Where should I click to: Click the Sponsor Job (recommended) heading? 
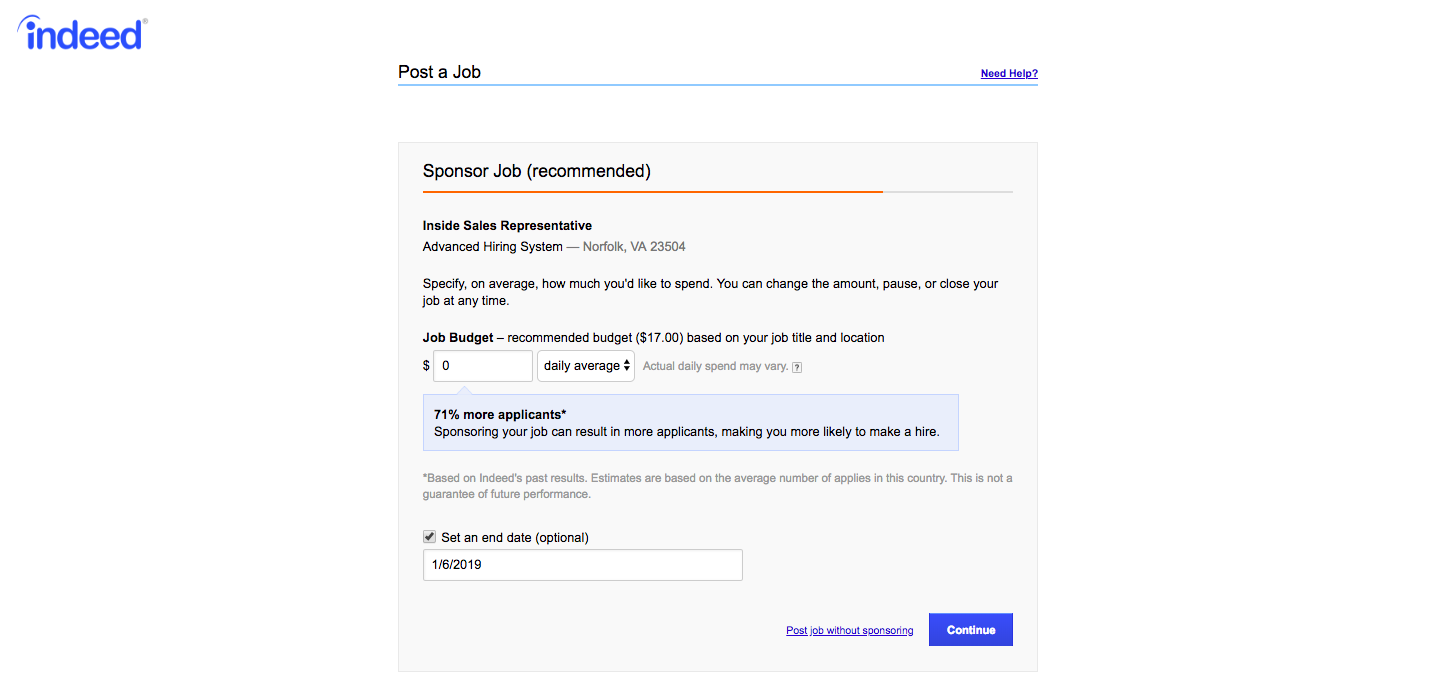tap(537, 171)
